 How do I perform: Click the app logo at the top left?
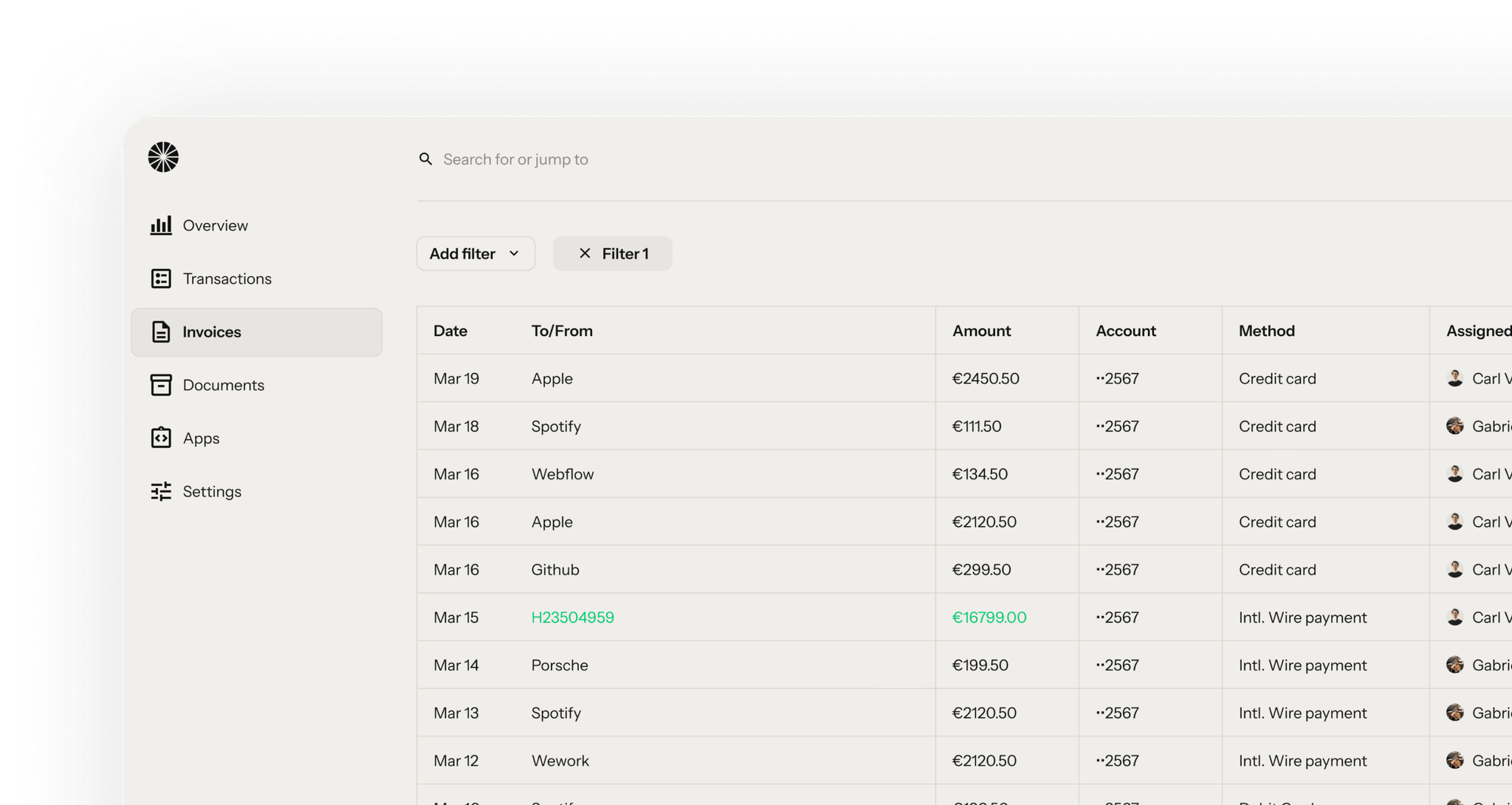pos(162,157)
